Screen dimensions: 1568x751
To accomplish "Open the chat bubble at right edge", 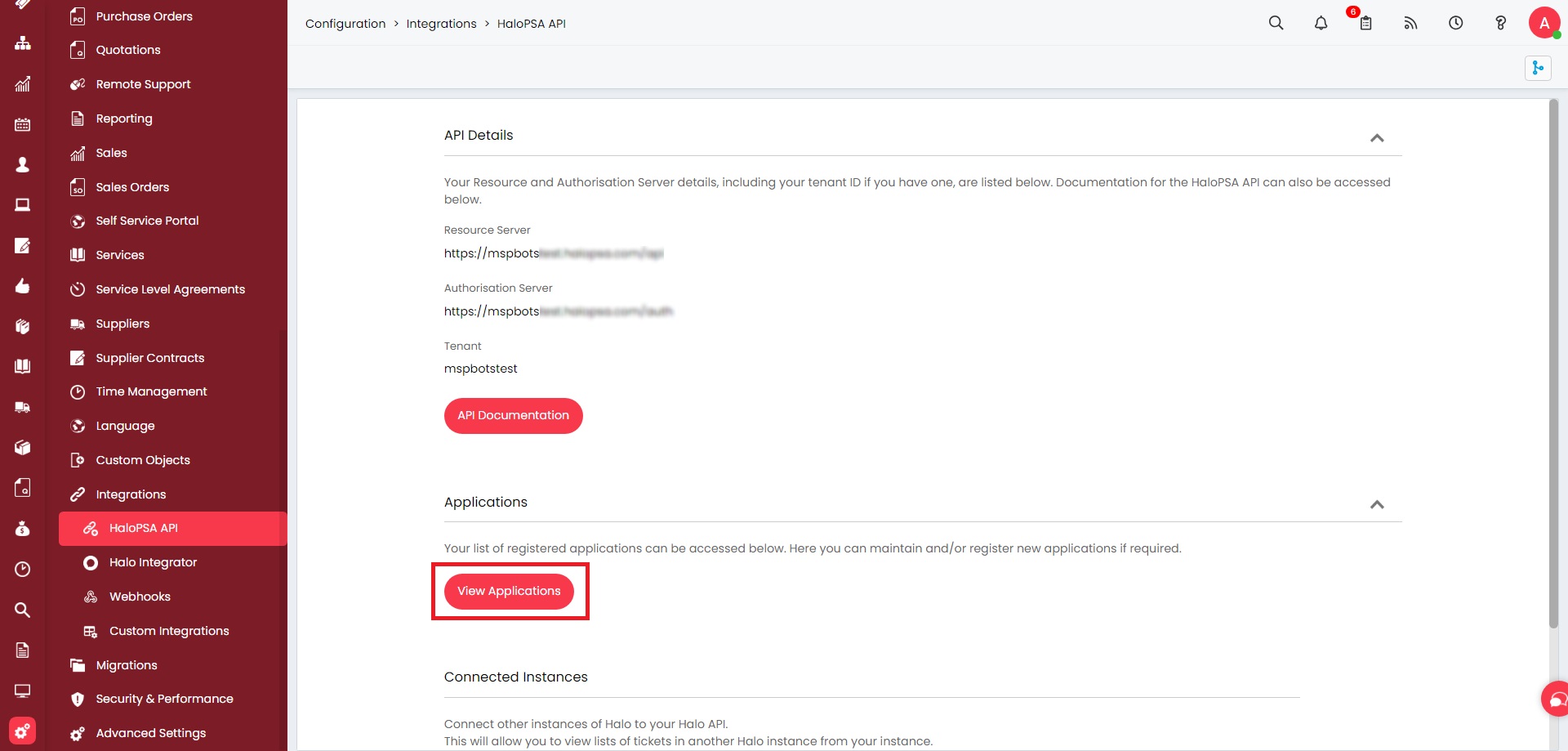I will pos(1556,699).
